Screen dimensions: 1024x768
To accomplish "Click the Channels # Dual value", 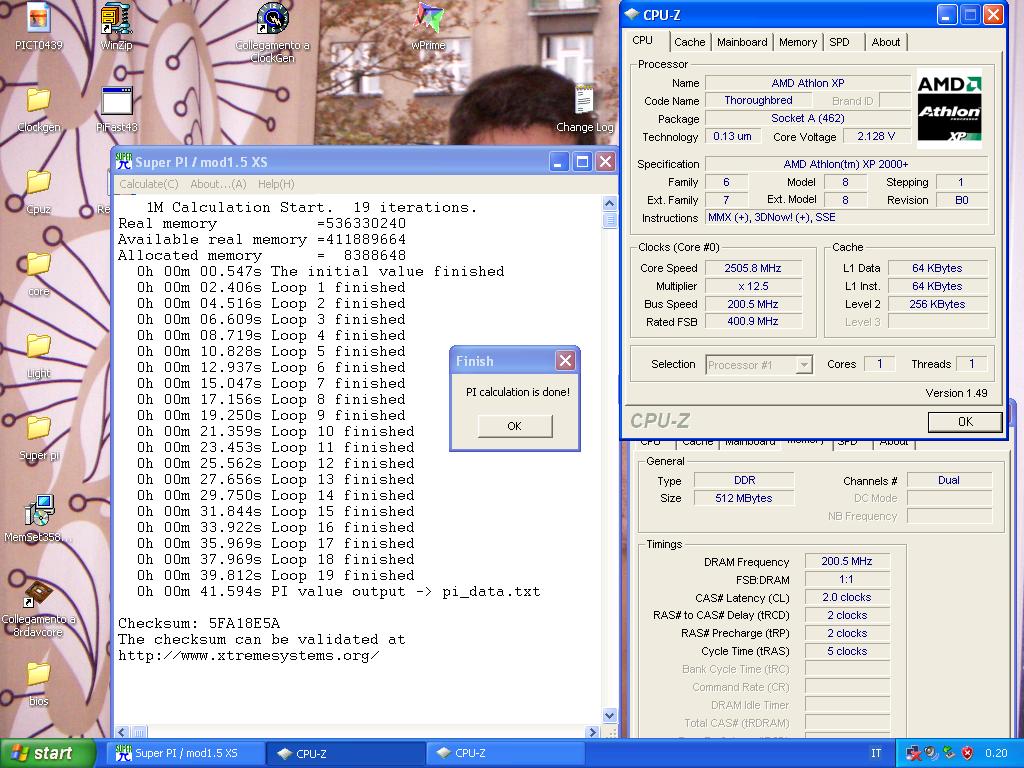I will tap(949, 480).
